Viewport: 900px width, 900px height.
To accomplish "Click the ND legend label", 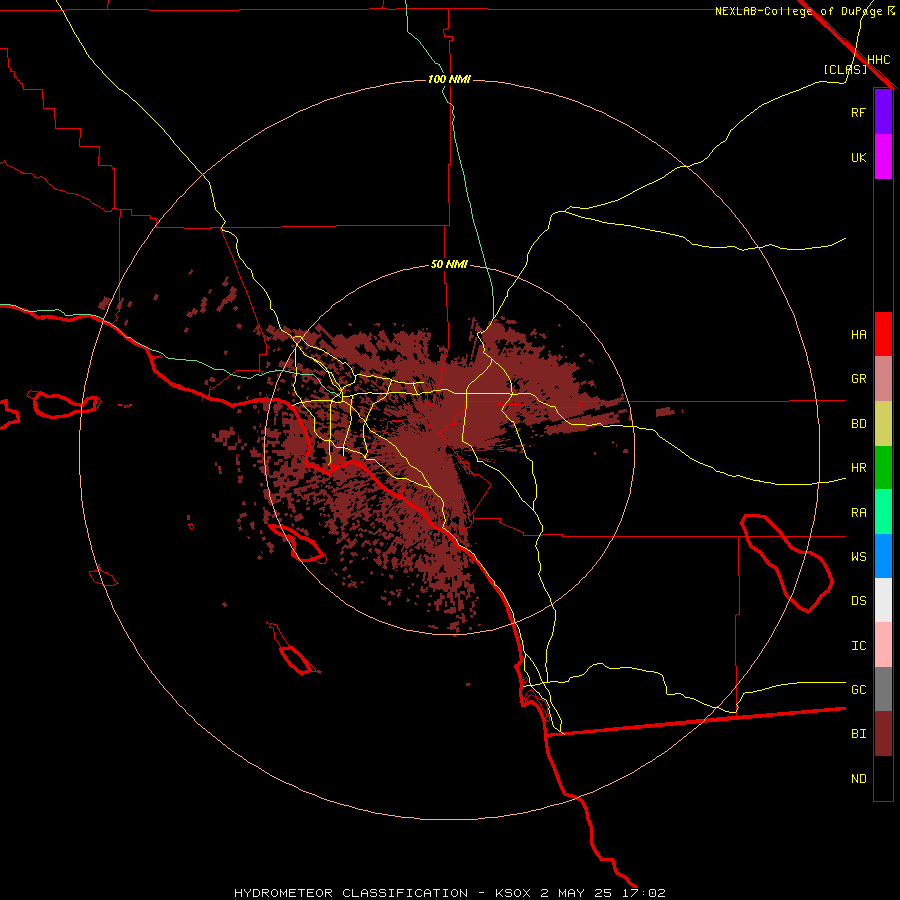I will pyautogui.click(x=859, y=779).
